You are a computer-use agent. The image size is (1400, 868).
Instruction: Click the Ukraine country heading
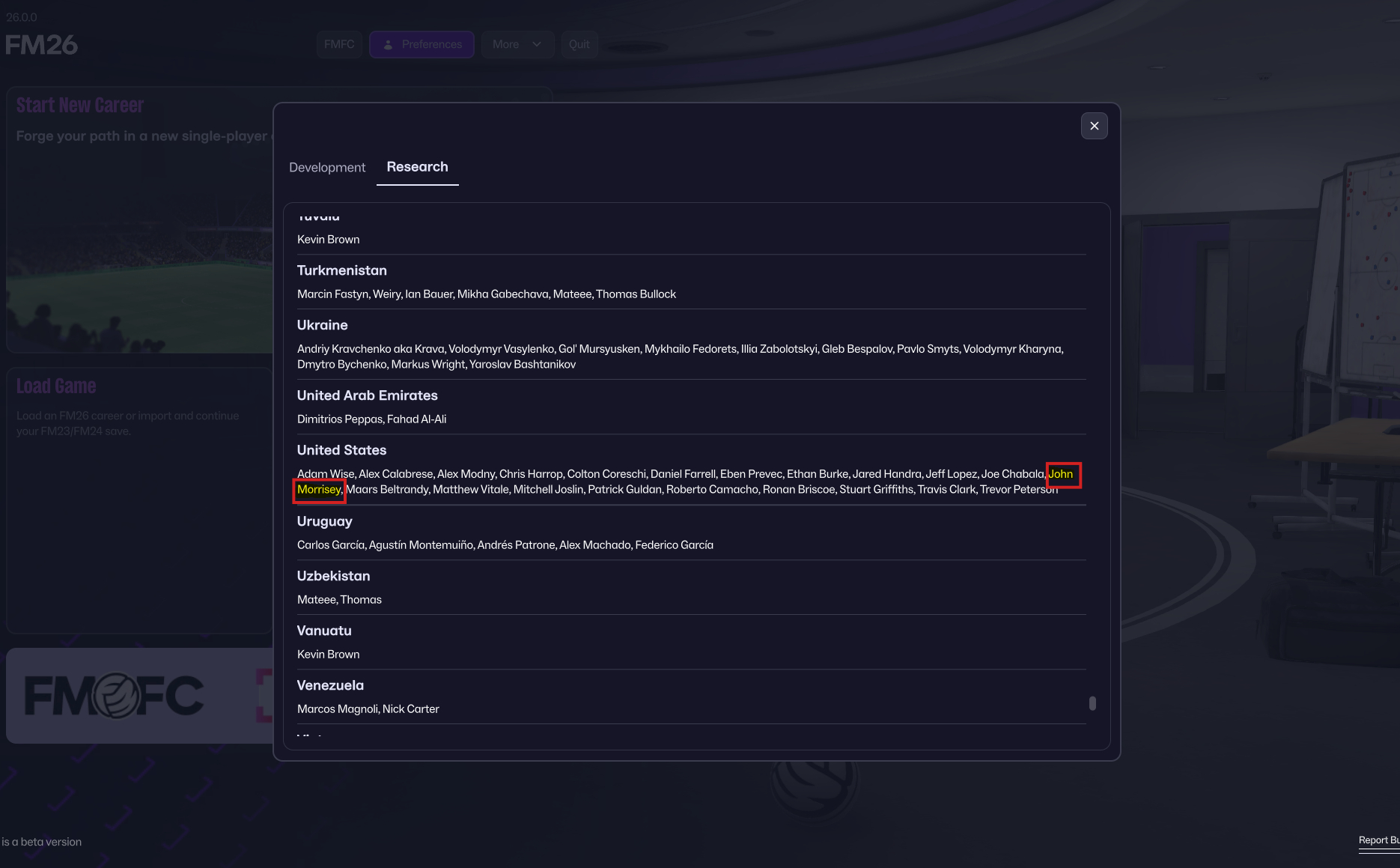322,325
